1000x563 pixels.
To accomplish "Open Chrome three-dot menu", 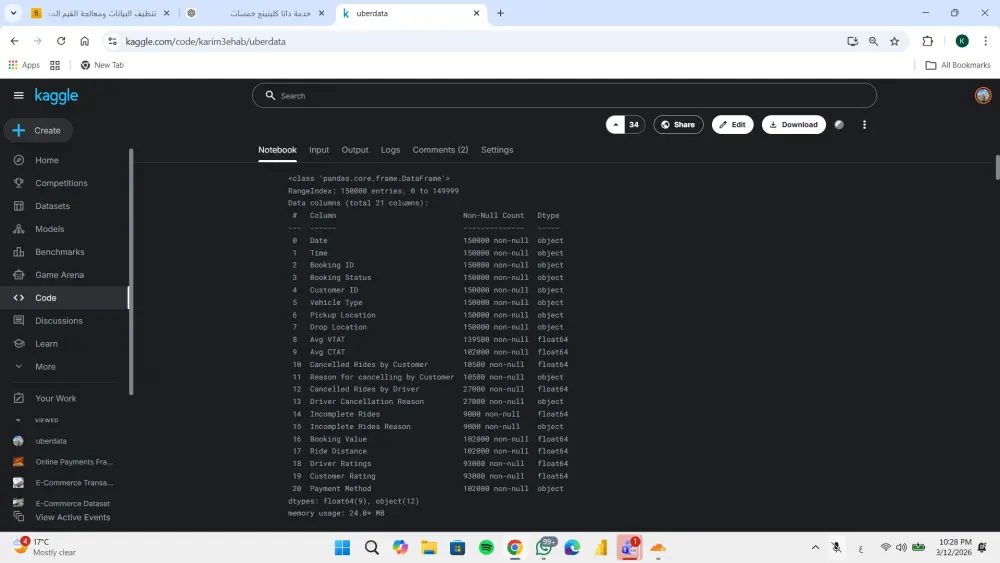I will tap(985, 41).
